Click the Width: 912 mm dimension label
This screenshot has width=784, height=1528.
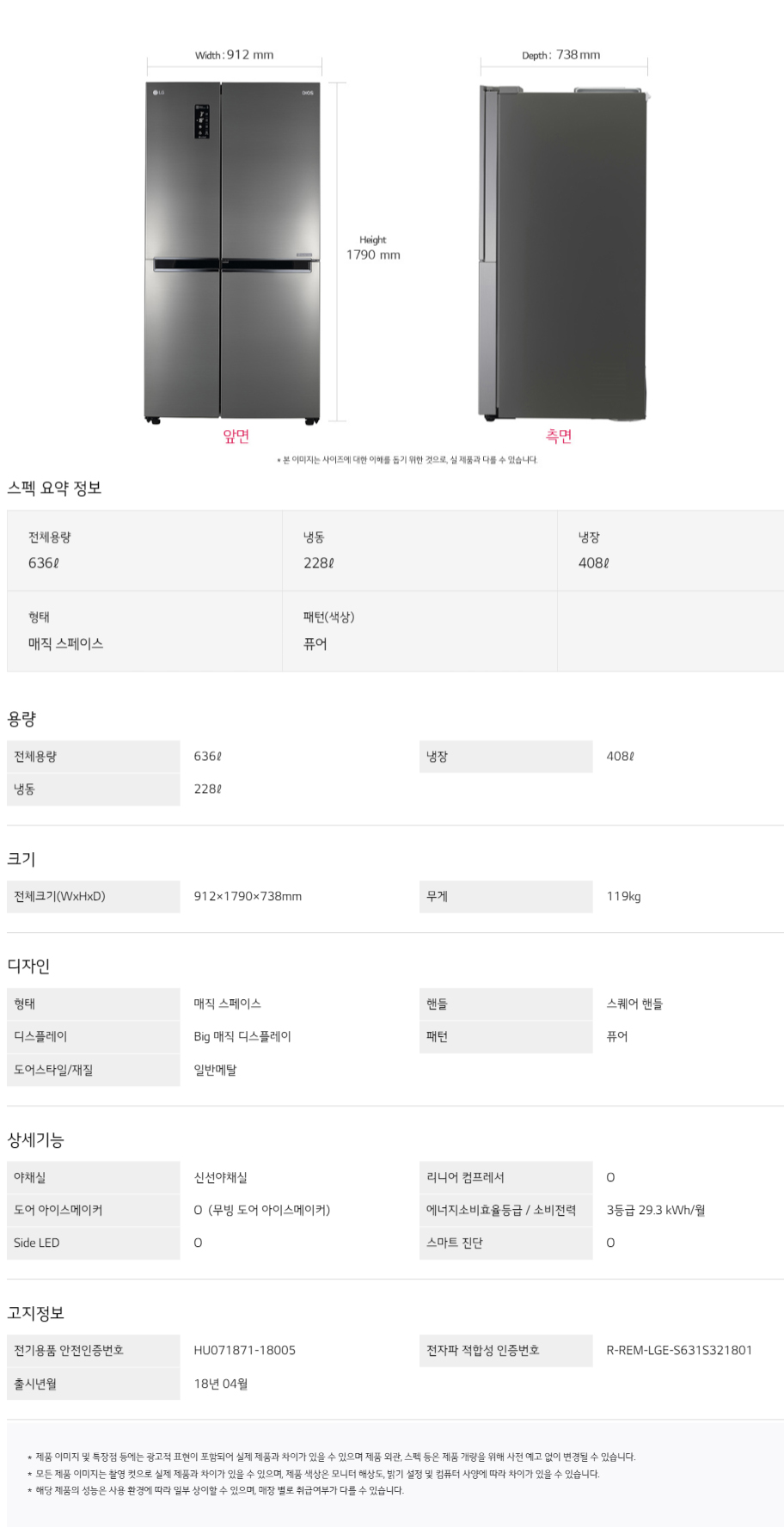[234, 55]
